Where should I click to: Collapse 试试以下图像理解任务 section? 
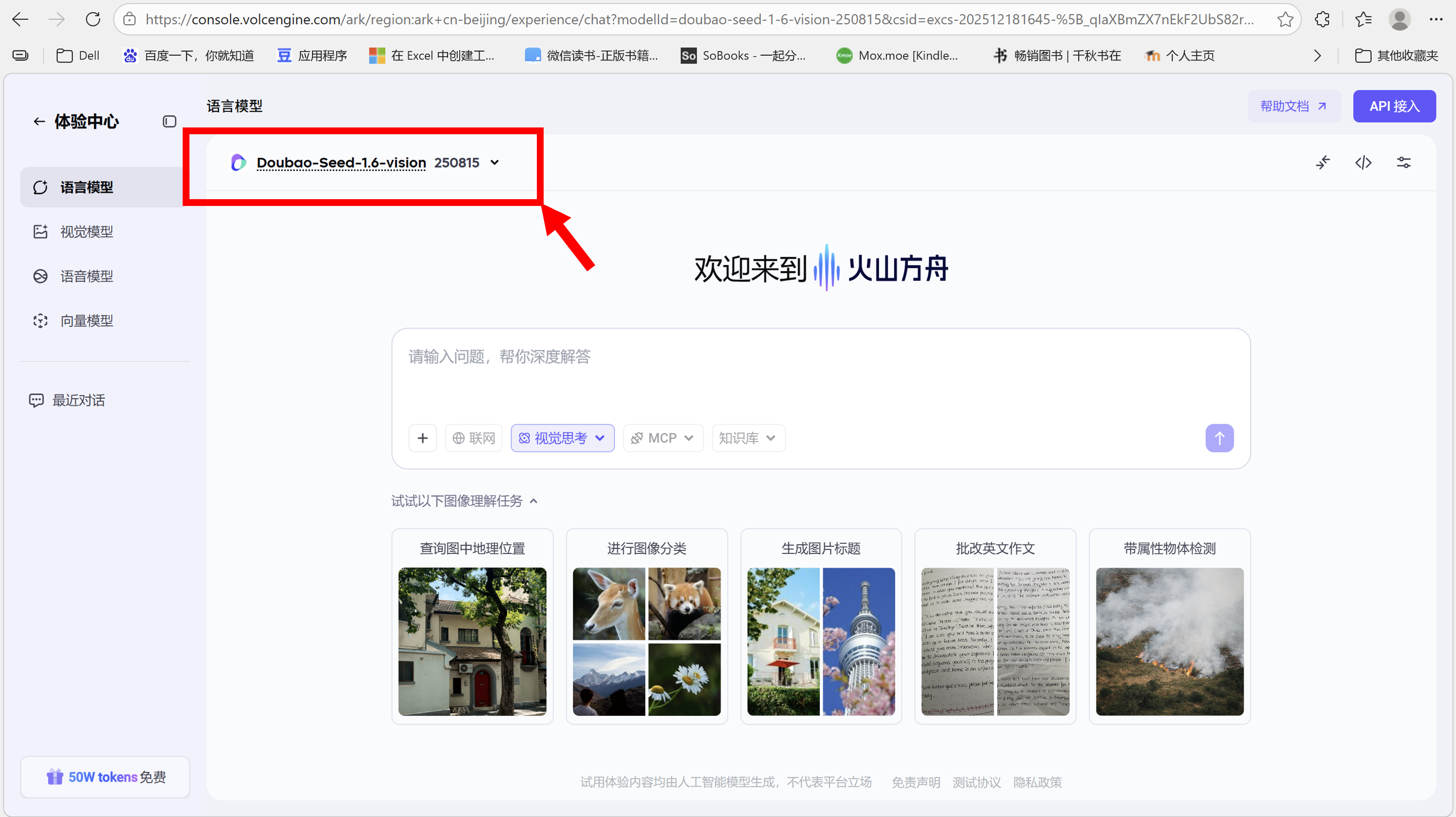(533, 501)
